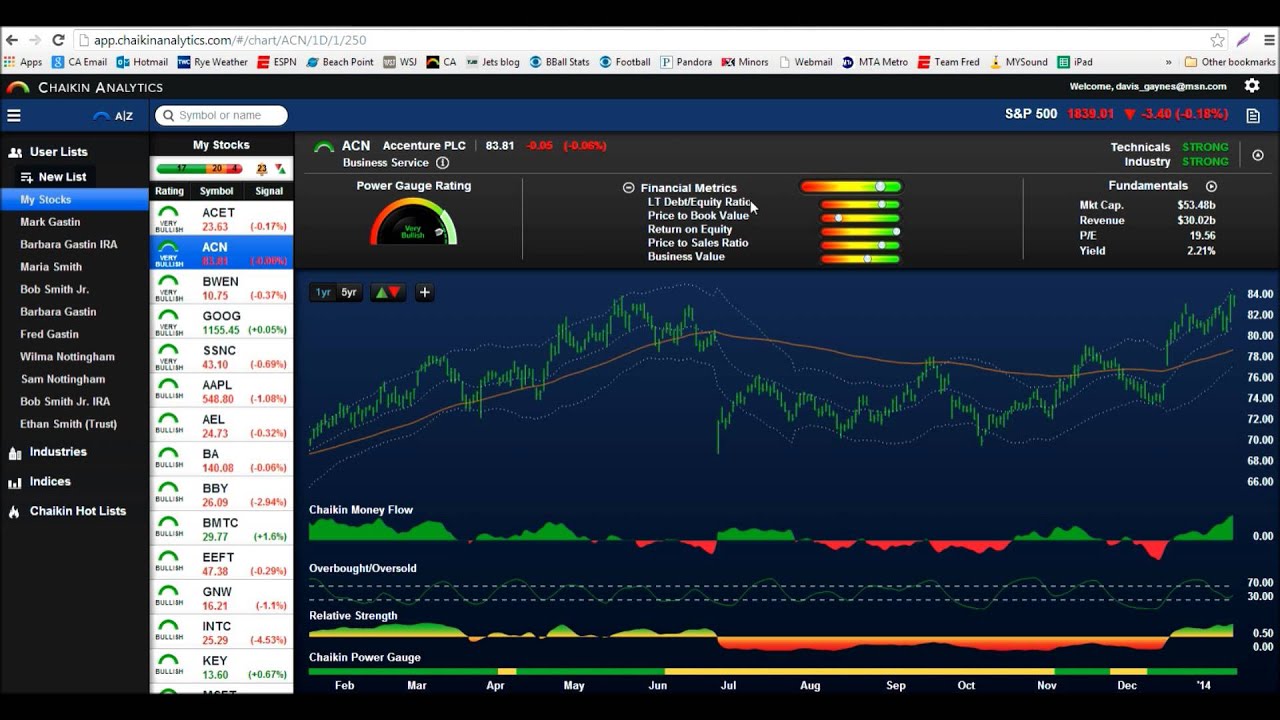Toggle the up/down signal arrows on chart
Screen dimensions: 1280x720
click(x=387, y=292)
